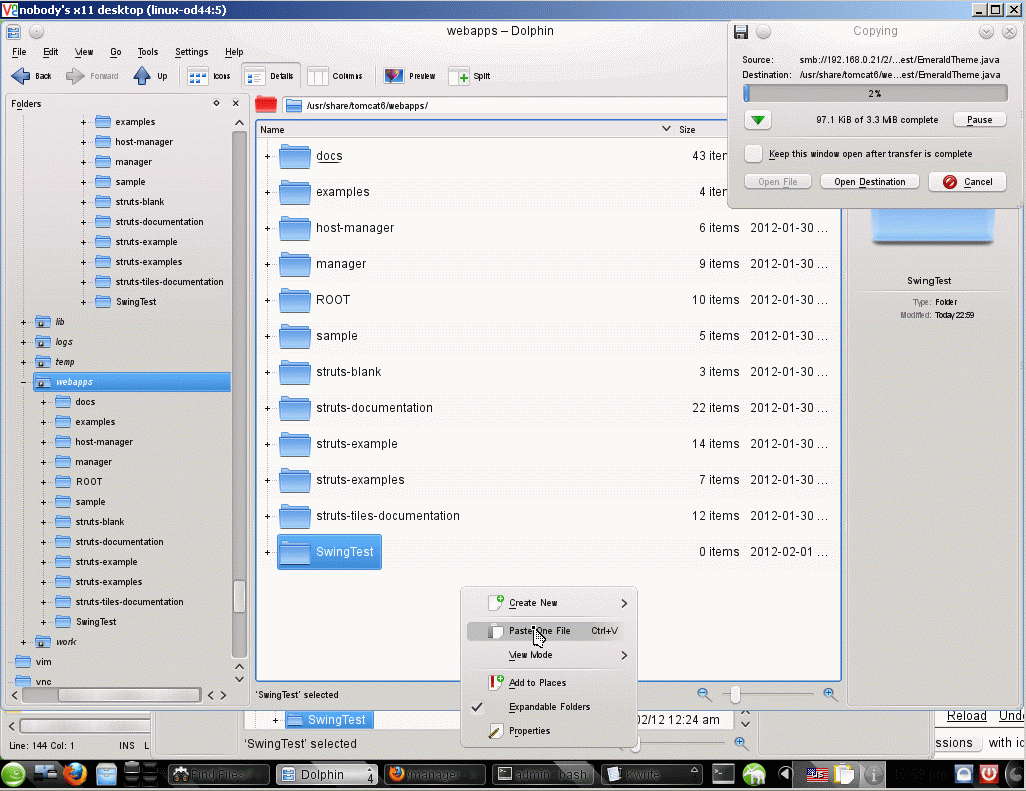Click the floppy disk icon in Copying dialog
The width and height of the screenshot is (1026, 791).
[741, 31]
